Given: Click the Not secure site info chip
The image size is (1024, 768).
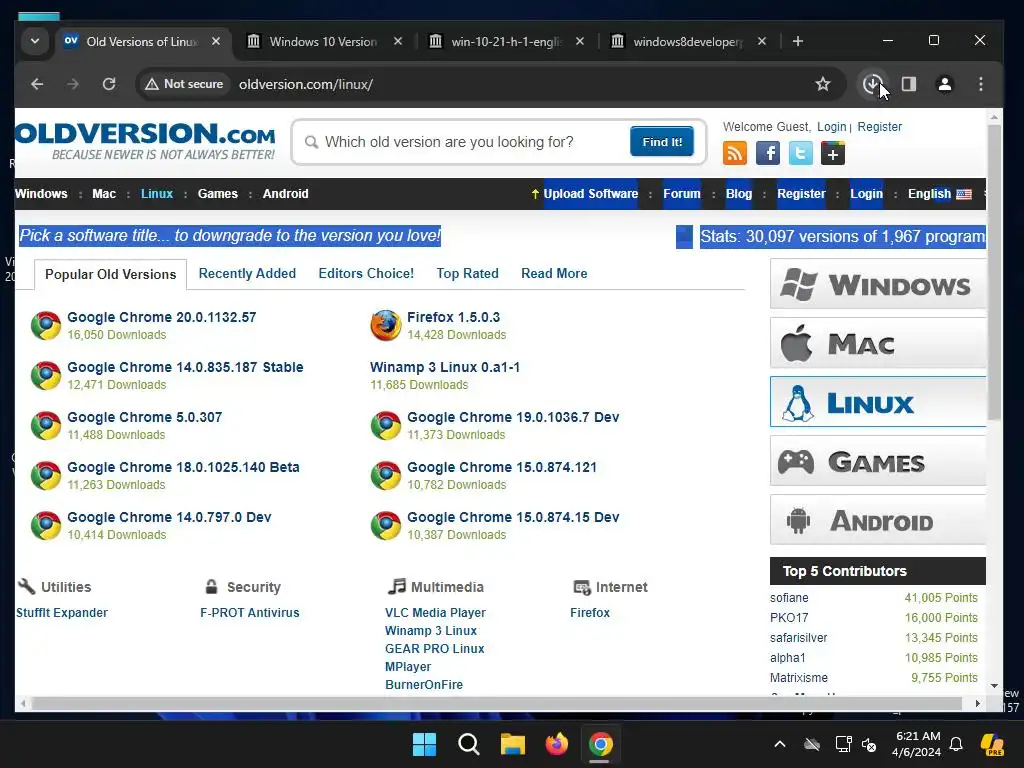Looking at the screenshot, I should 184,84.
